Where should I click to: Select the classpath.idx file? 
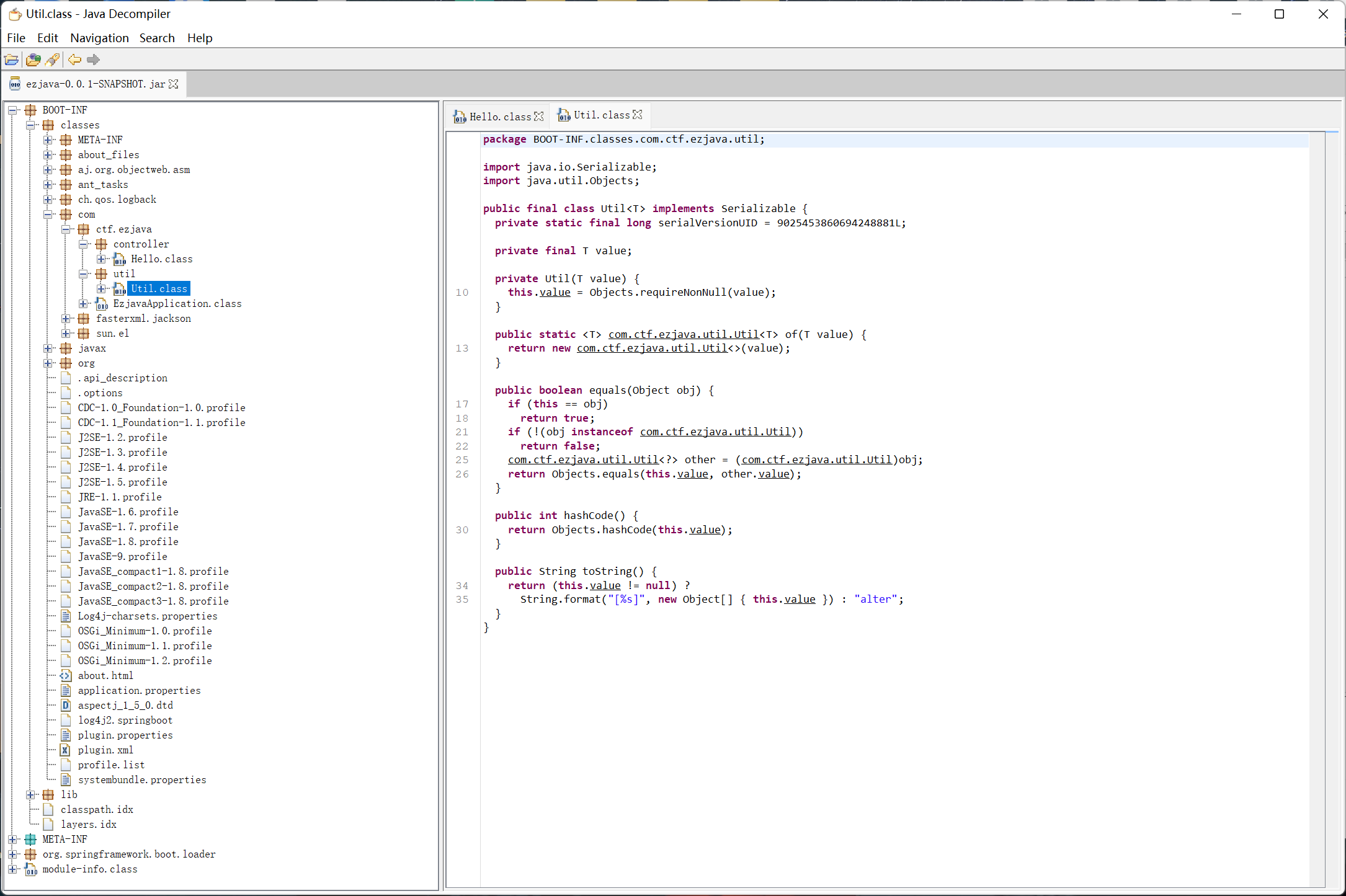coord(97,810)
